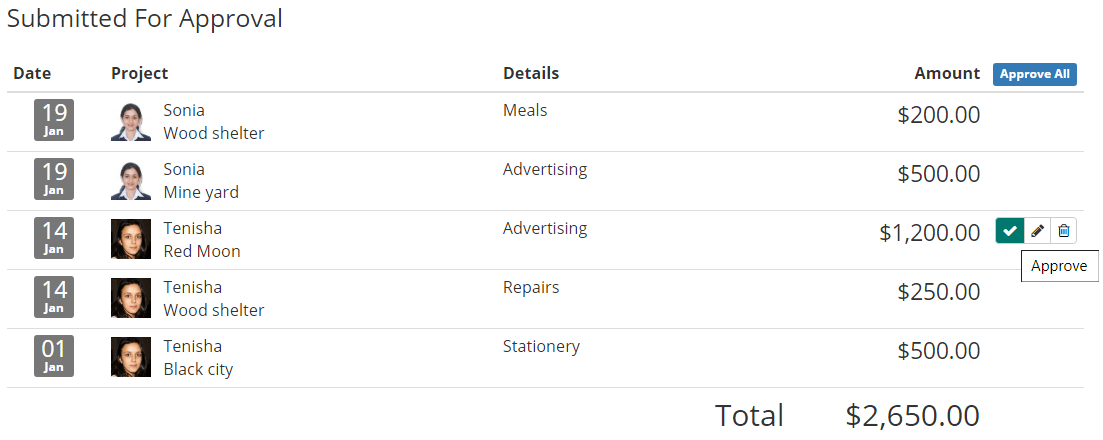Approve Tenisha's Red Moon expense with the green checkmark
The image size is (1103, 440).
click(x=1009, y=231)
